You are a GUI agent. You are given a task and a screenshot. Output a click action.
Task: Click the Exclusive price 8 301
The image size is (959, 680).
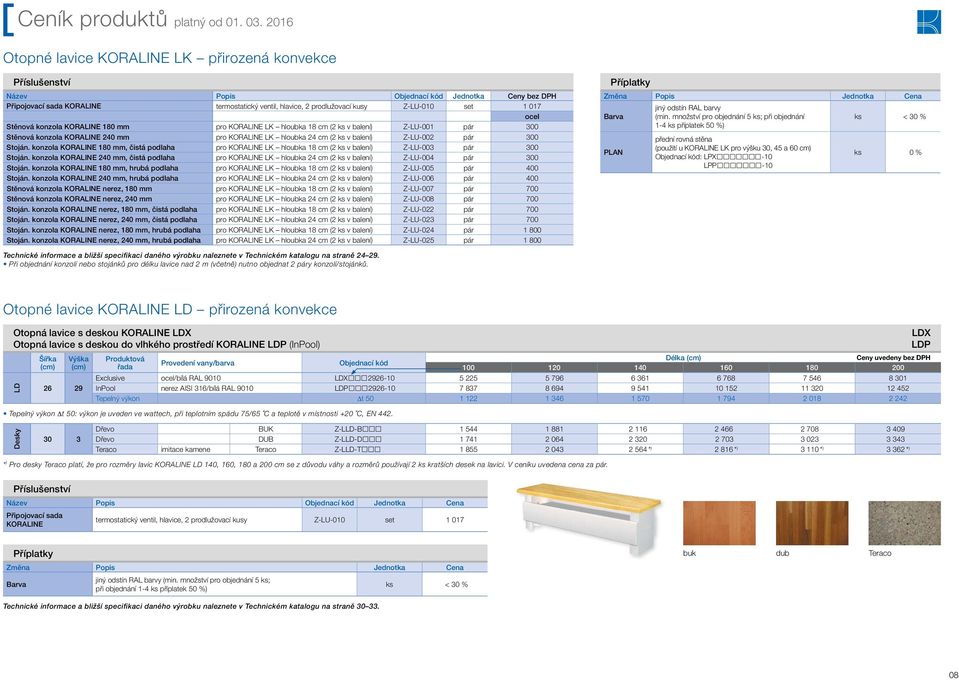897,378
